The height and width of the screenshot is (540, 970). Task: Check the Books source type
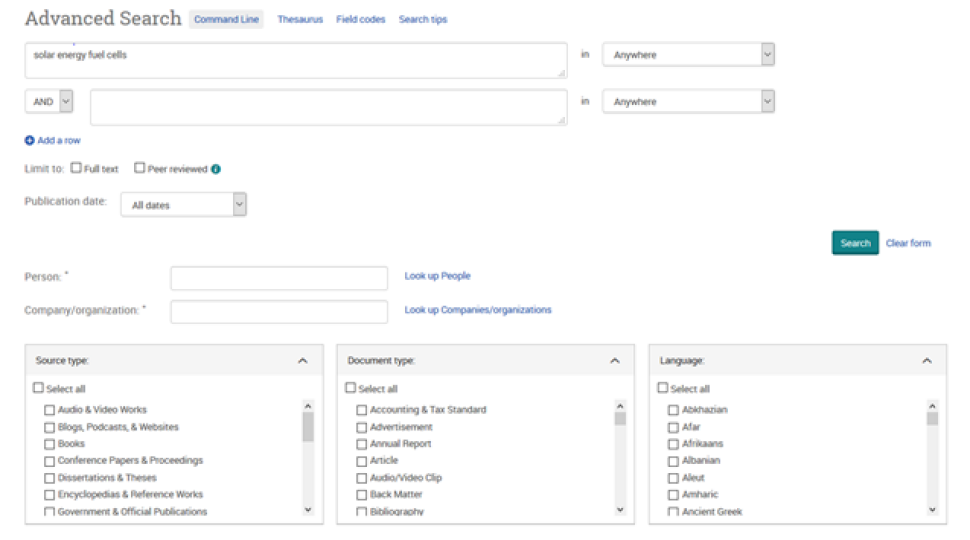pos(49,444)
